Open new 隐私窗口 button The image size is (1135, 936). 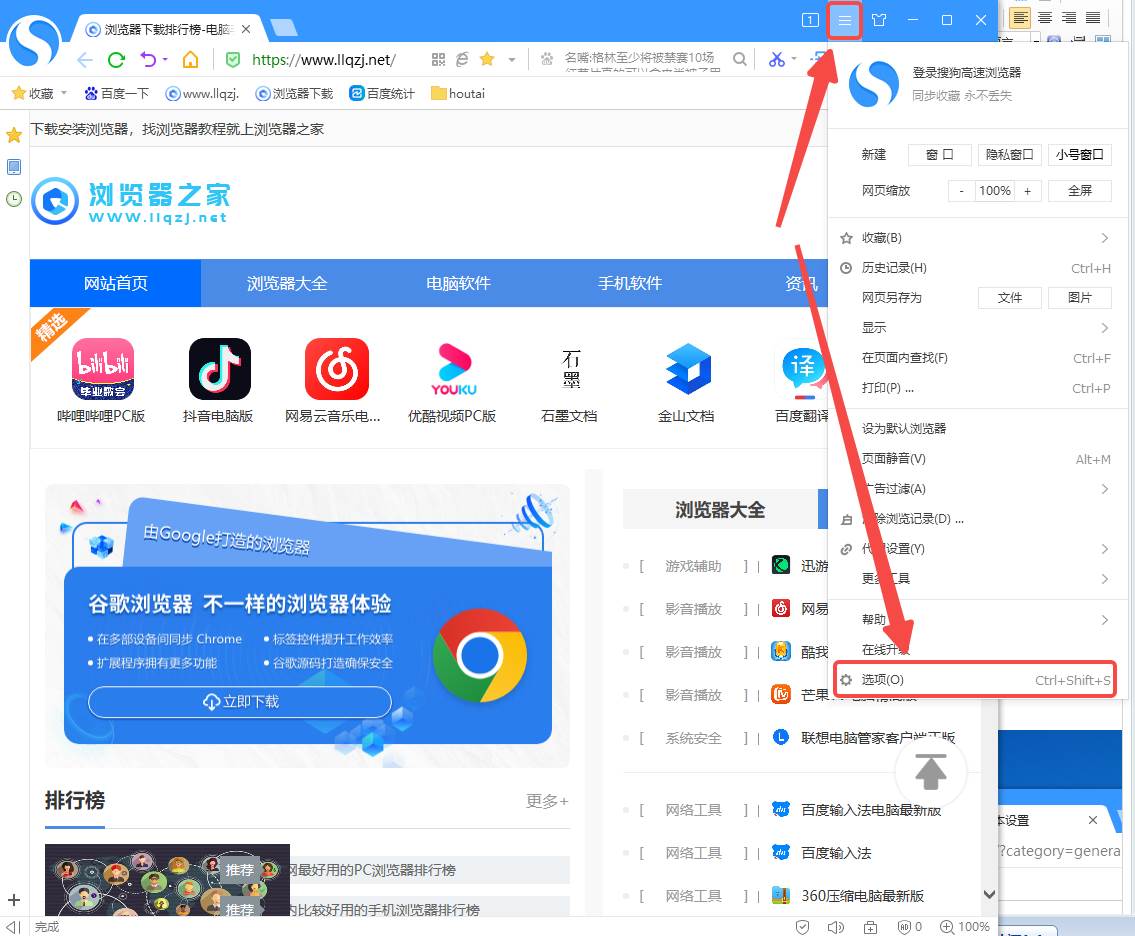coord(1009,154)
